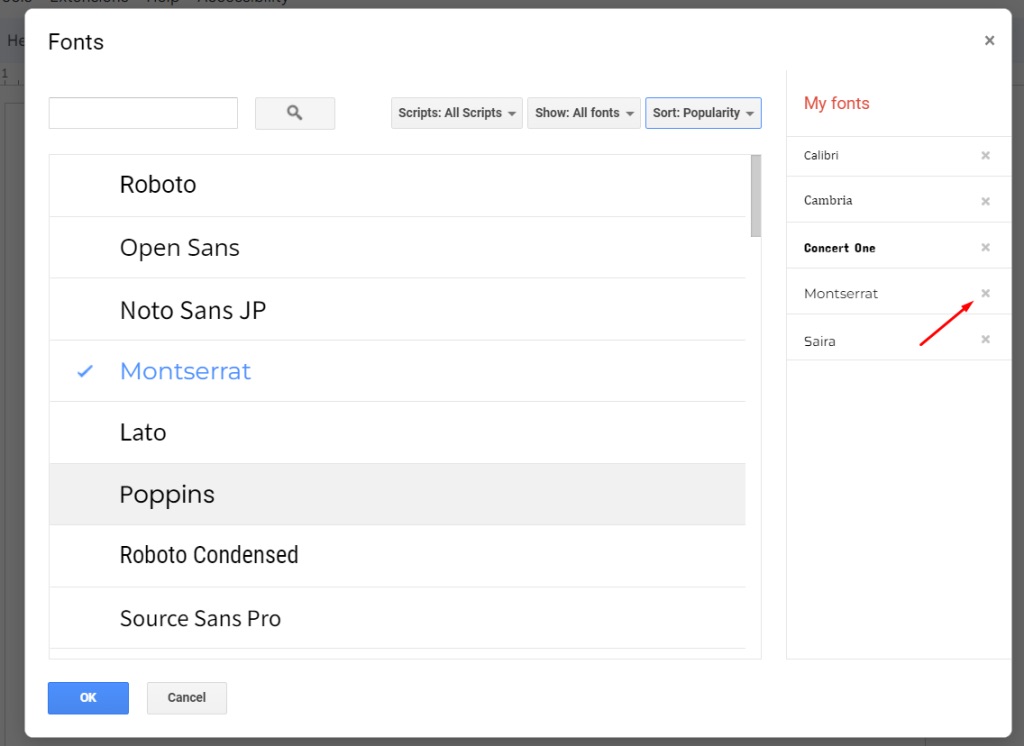Select the Poppins font
This screenshot has height=746, width=1024.
pyautogui.click(x=397, y=495)
